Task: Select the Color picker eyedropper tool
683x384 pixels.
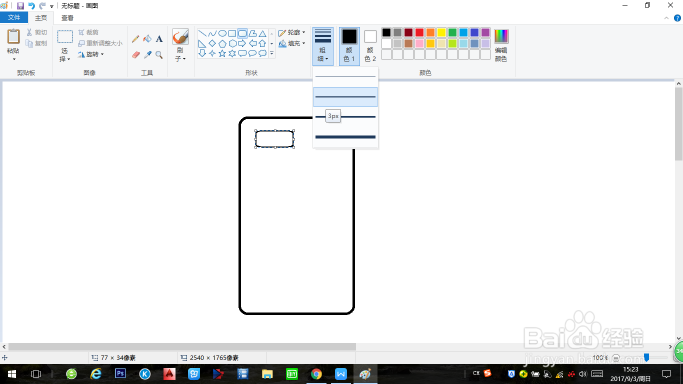Action: click(x=147, y=55)
